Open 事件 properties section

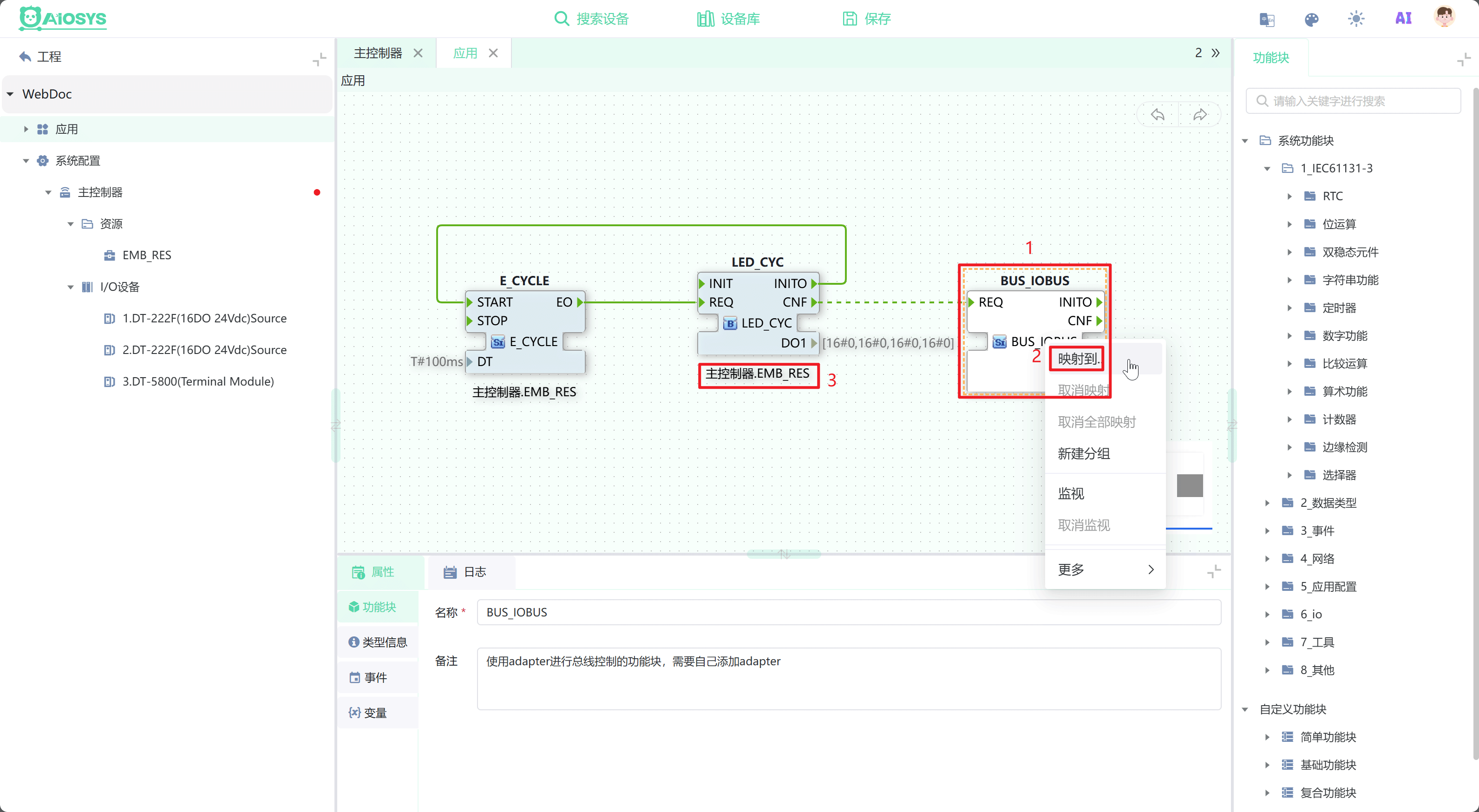tap(378, 678)
